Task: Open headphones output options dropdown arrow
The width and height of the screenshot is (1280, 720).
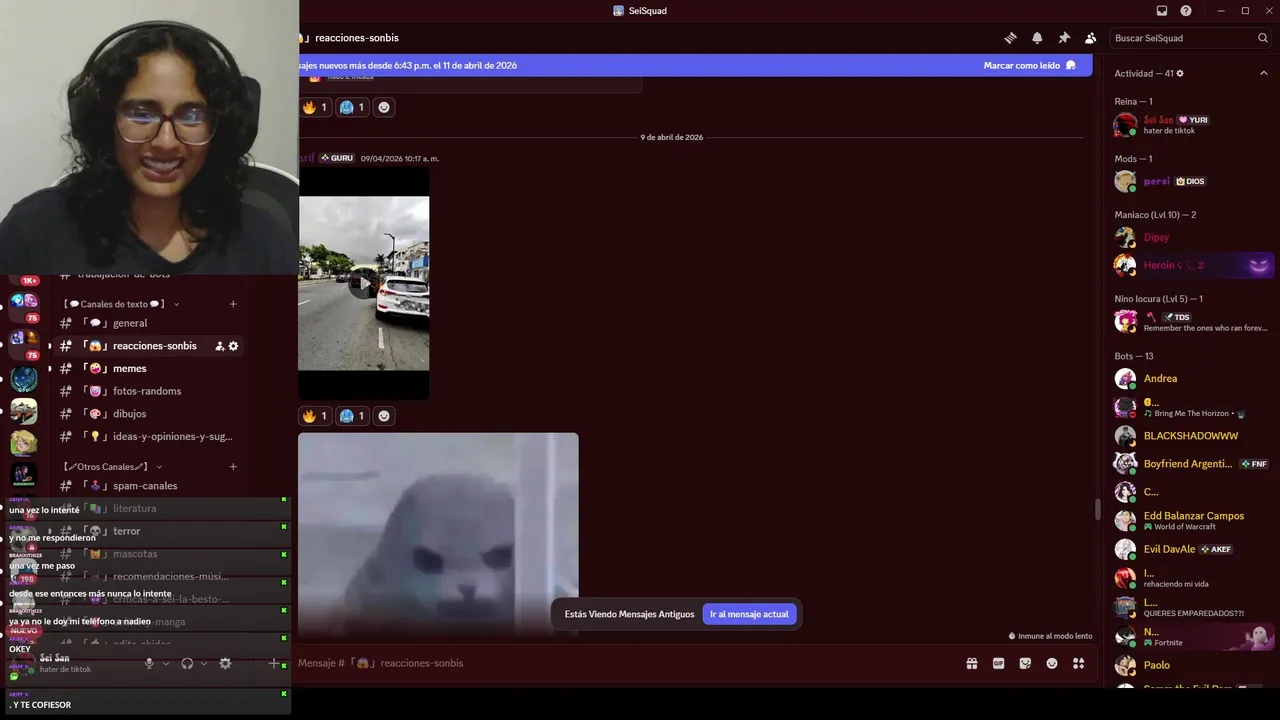Action: [204, 663]
